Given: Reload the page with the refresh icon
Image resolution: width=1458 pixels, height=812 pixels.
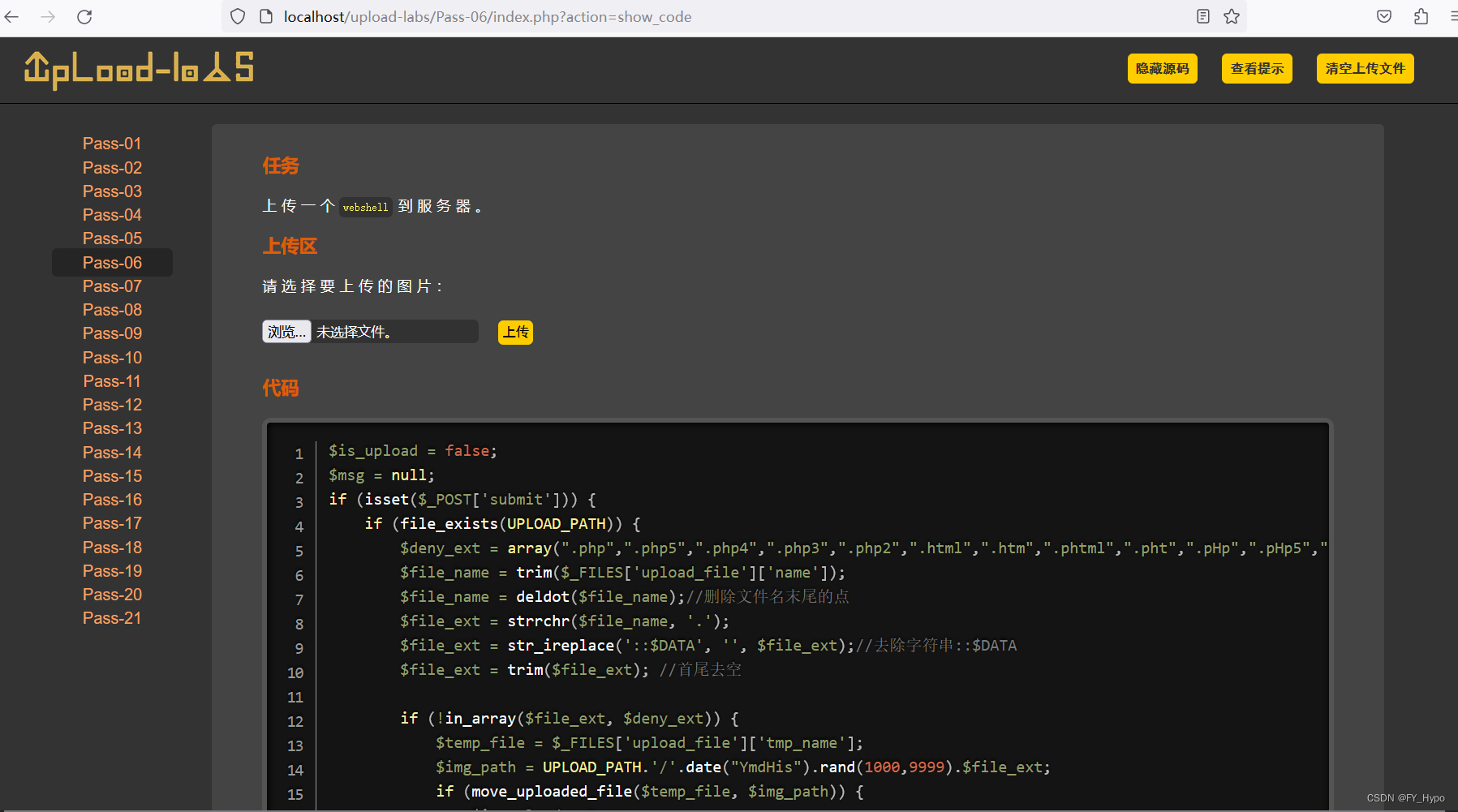Looking at the screenshot, I should 84,16.
